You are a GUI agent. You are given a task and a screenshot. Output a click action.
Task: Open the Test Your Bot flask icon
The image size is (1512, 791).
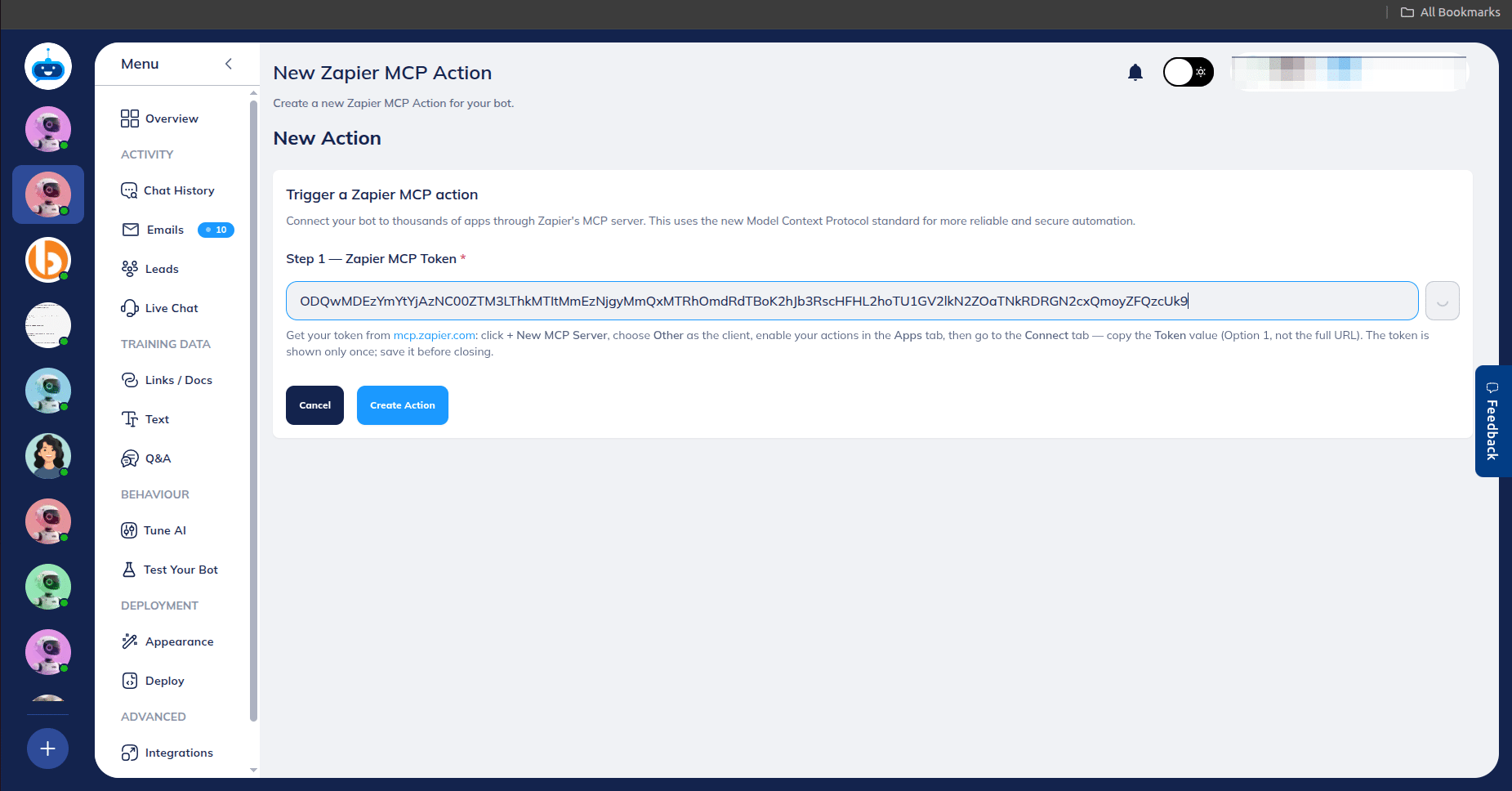pos(129,570)
